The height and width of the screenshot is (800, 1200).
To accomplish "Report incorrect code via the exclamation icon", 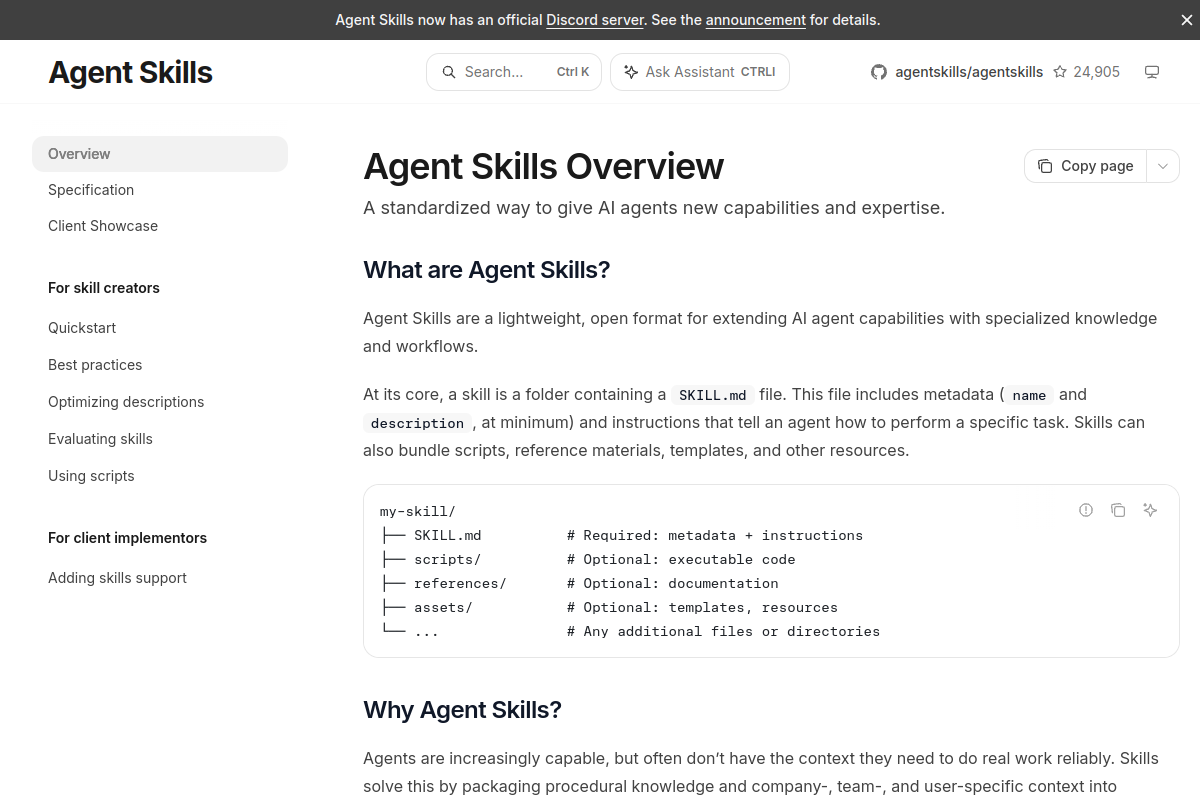I will [1086, 510].
